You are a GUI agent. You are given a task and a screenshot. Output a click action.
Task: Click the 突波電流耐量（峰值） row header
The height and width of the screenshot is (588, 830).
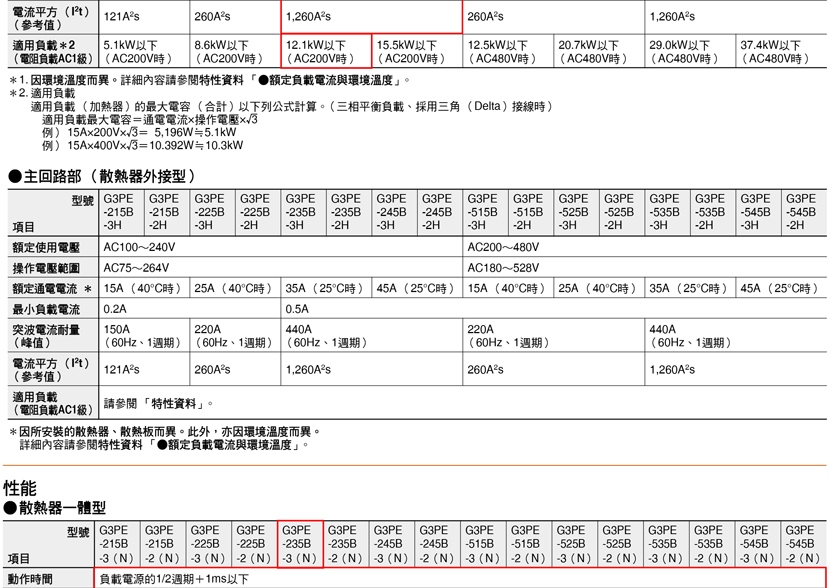(x=53, y=336)
